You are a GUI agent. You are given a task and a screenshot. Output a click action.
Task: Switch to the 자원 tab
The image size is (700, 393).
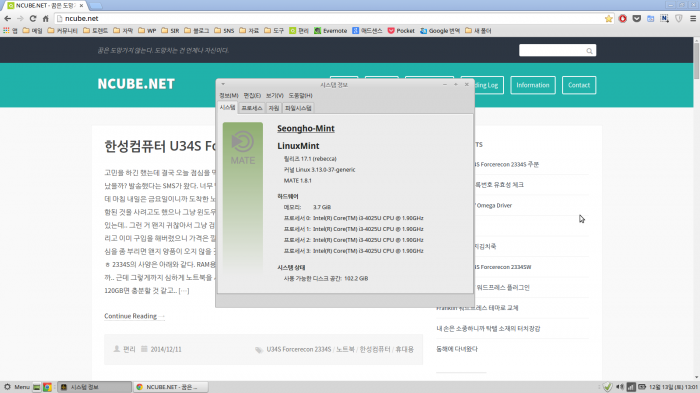pyautogui.click(x=274, y=108)
